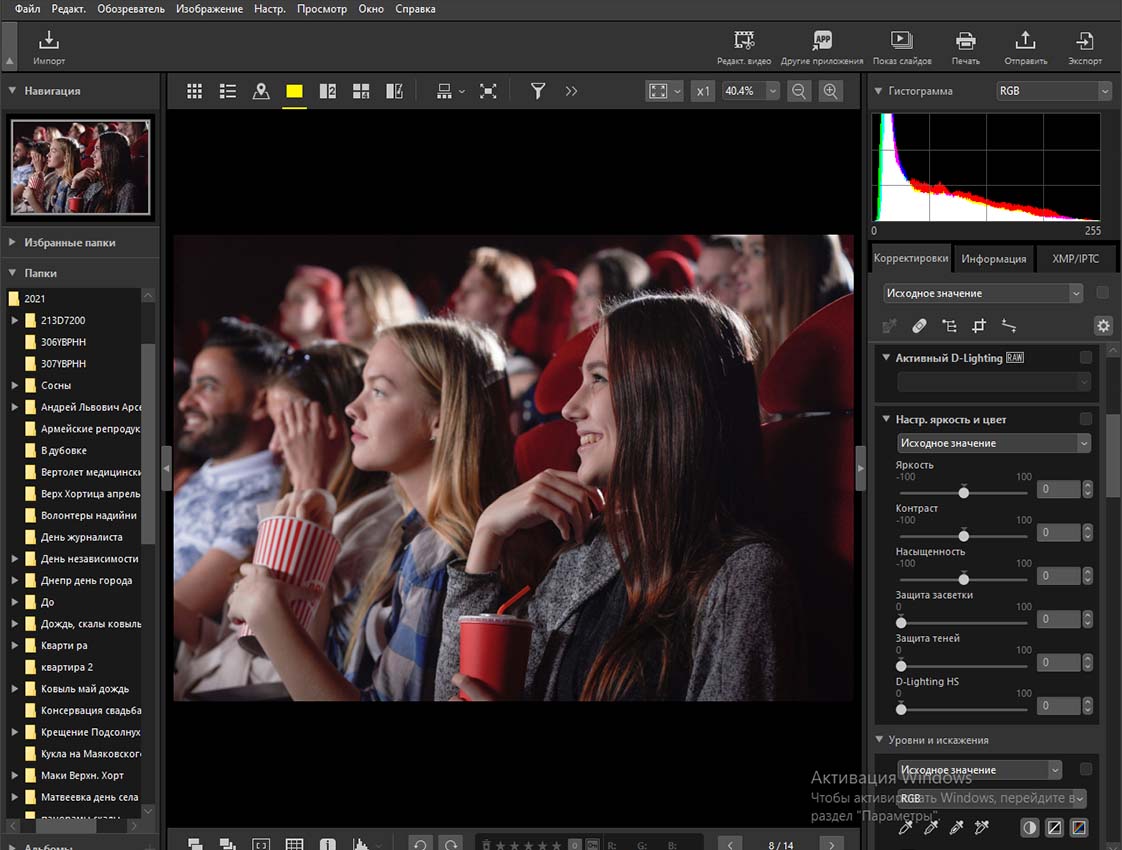Viewport: 1122px width, 850px height.
Task: Start the Показ слайдов slideshow
Action: click(902, 47)
